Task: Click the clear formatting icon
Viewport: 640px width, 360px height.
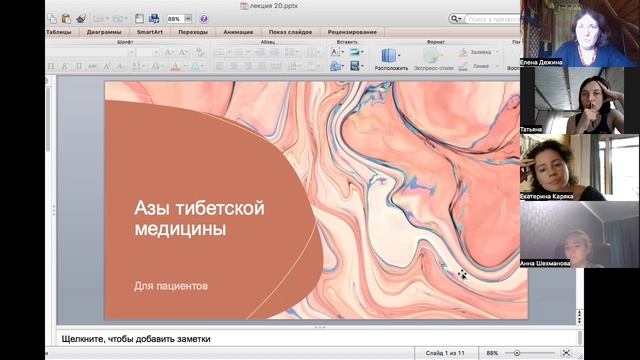Action: coord(199,52)
